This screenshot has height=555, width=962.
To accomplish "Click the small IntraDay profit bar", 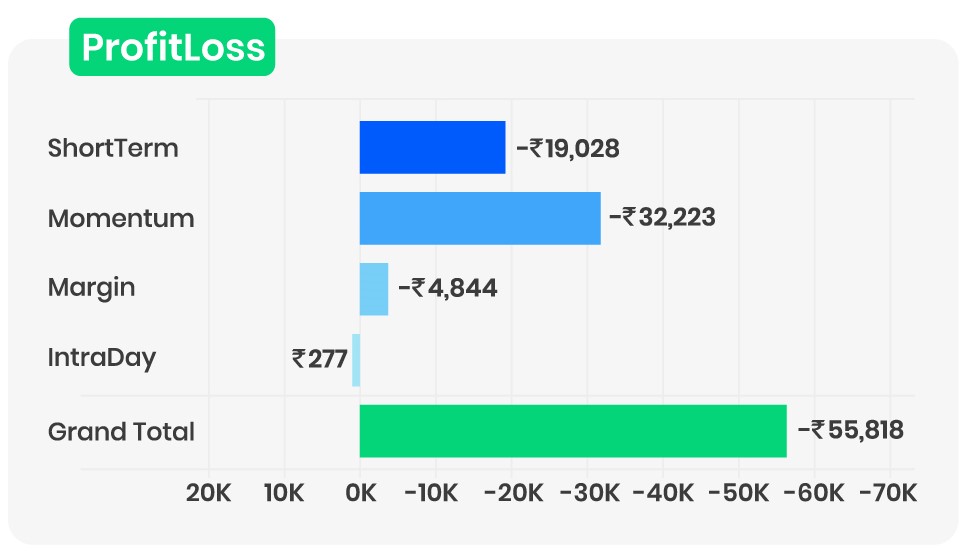I will point(356,360).
